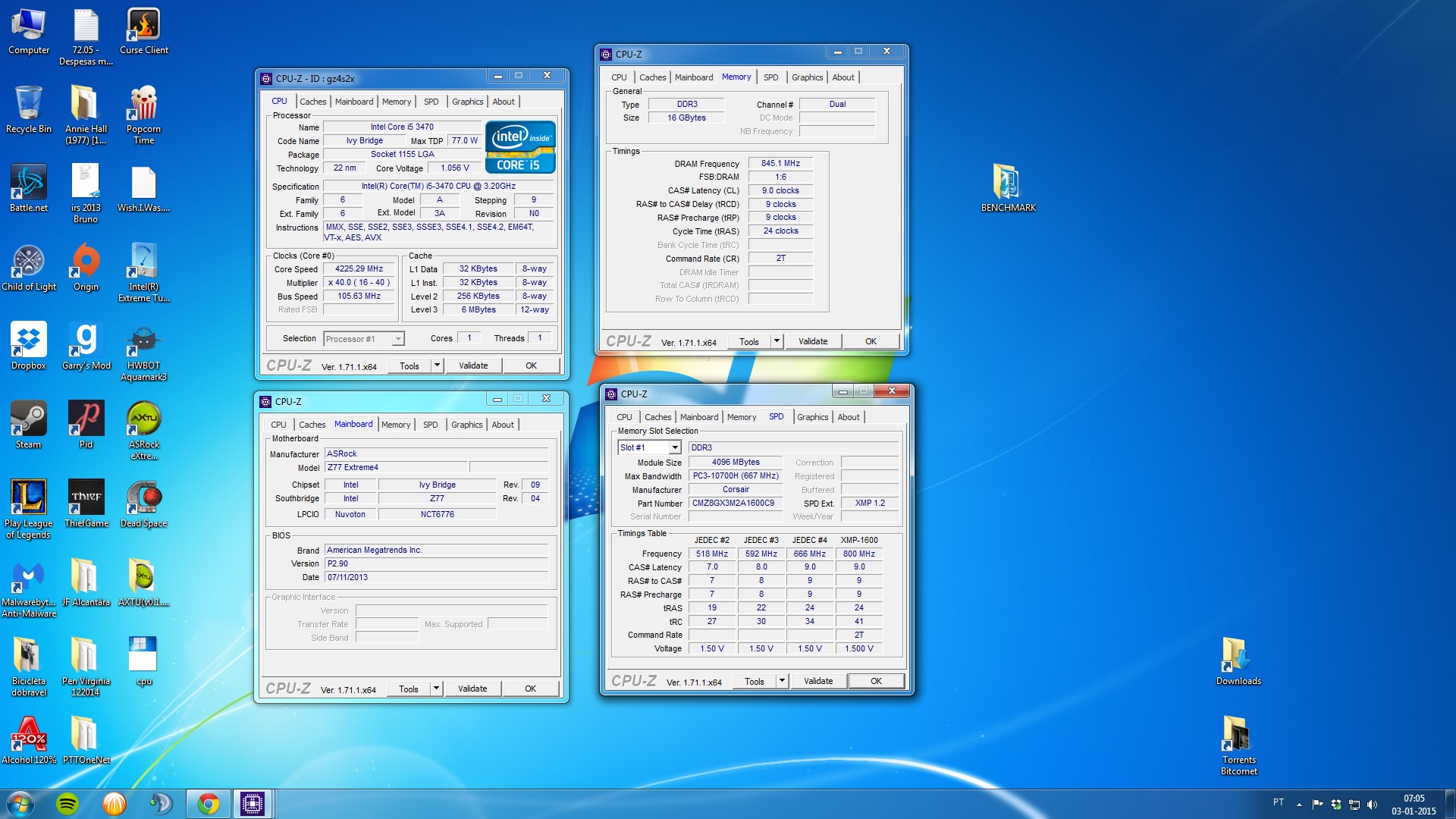Click Model Z77 Extreme4 field
Viewport: 1456px width, 819px height.
point(396,467)
